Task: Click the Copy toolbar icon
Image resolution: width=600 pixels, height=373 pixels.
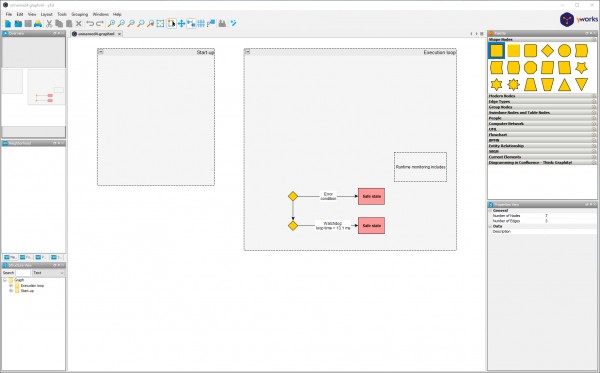Action: pos(59,24)
